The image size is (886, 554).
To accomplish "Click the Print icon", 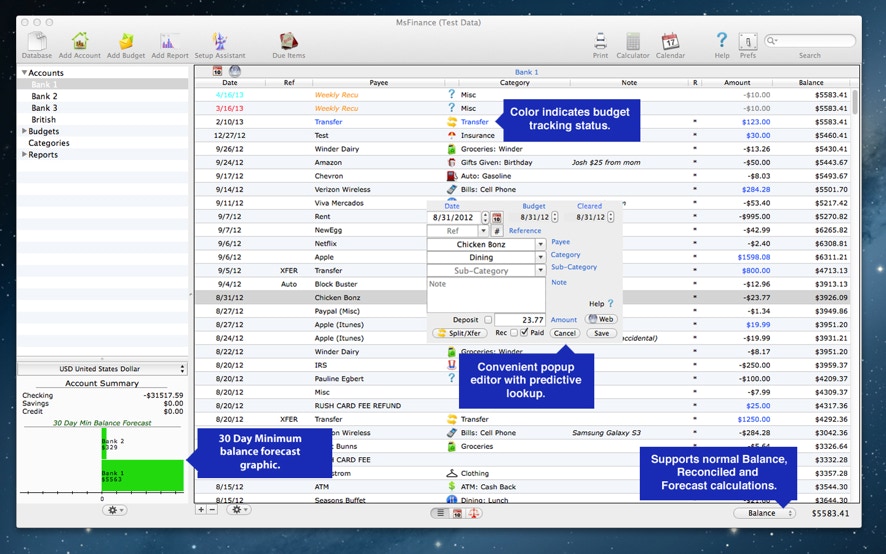I will [600, 41].
